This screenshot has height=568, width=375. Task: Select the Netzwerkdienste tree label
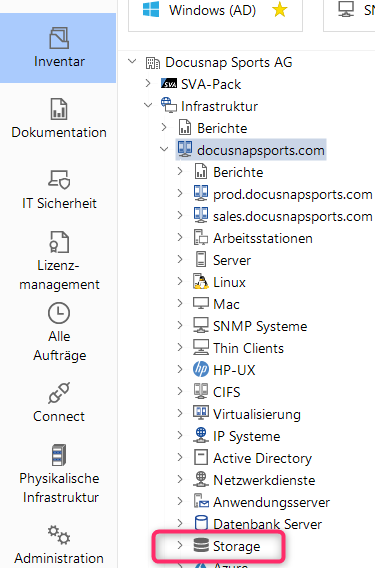[264, 480]
